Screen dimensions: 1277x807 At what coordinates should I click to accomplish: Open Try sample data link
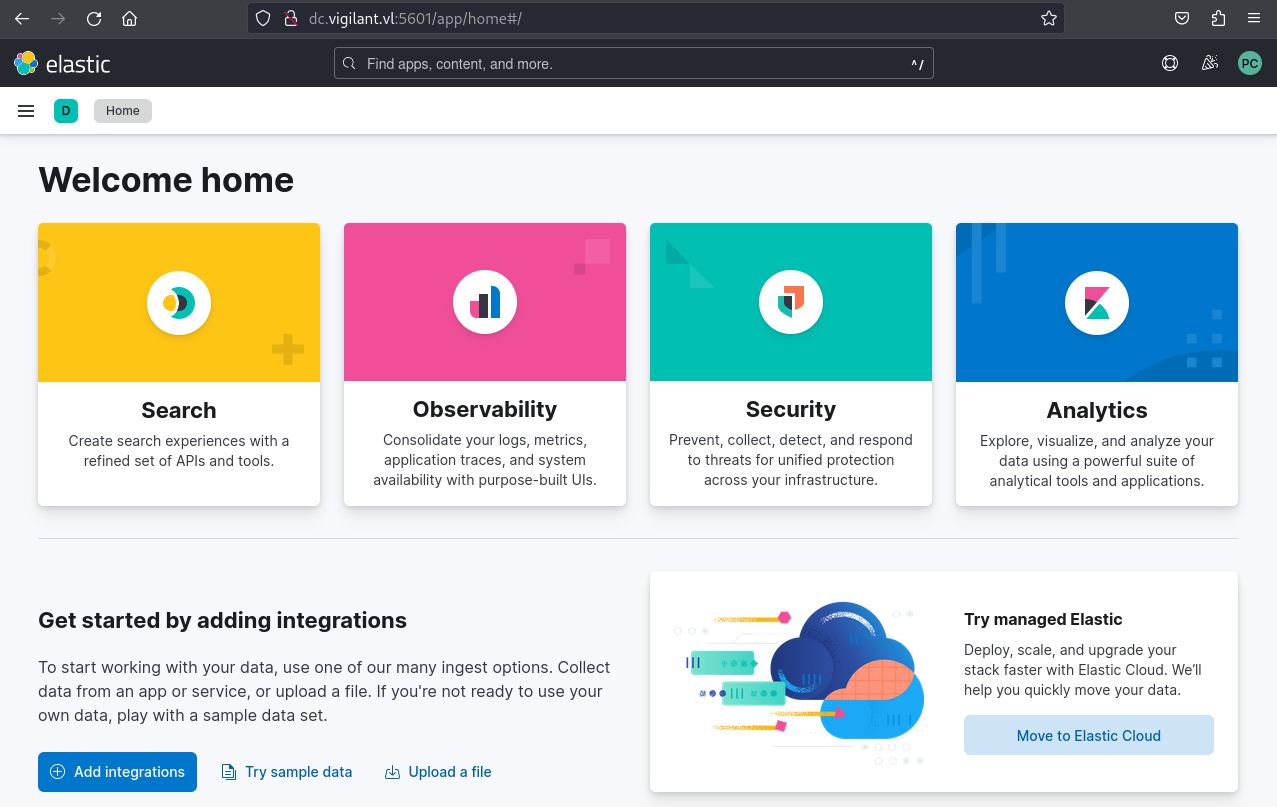pyautogui.click(x=287, y=772)
